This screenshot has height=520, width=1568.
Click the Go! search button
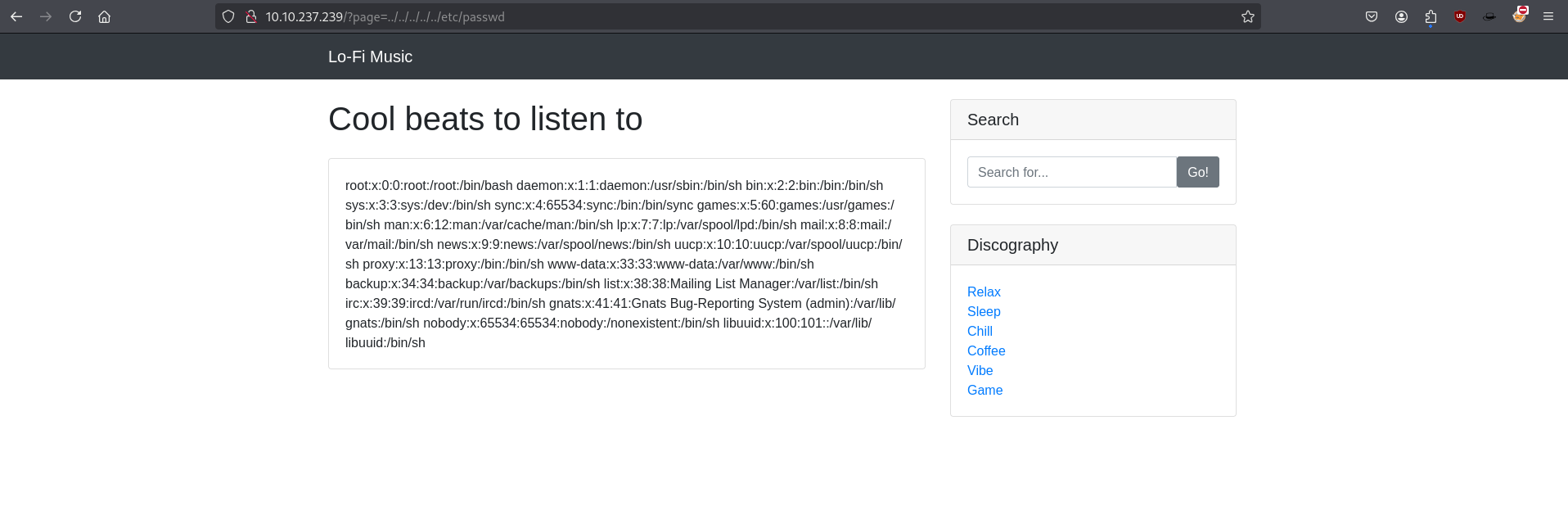click(1197, 172)
